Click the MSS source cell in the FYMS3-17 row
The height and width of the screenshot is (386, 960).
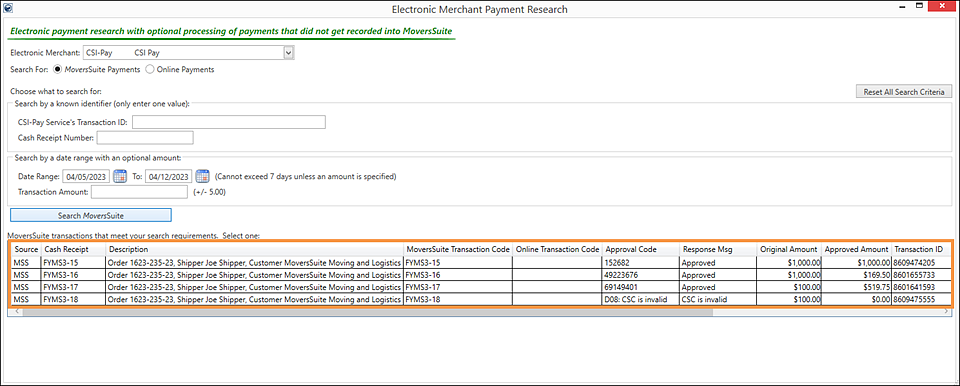(26, 287)
